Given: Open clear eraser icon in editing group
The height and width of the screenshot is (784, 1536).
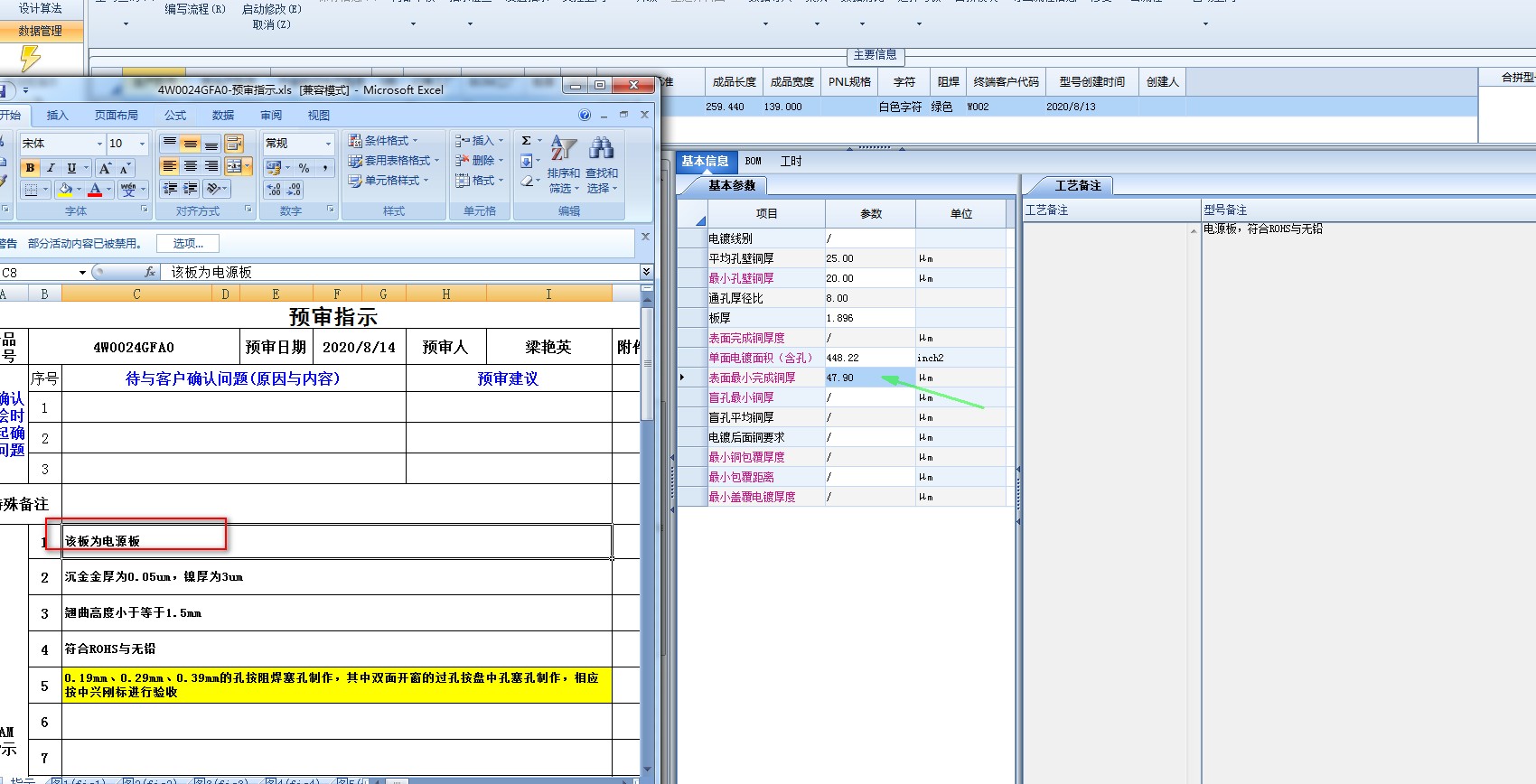Looking at the screenshot, I should [527, 181].
